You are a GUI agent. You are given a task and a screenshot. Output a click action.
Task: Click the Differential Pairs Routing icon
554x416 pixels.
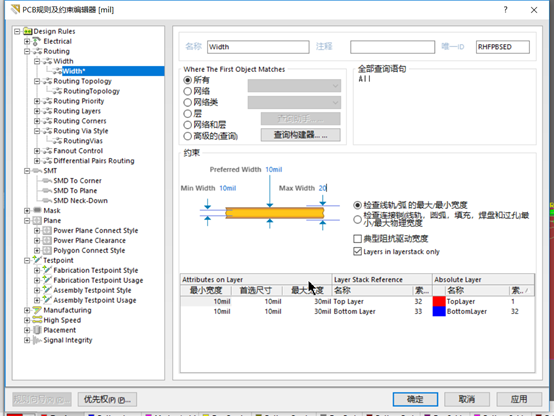click(47, 161)
